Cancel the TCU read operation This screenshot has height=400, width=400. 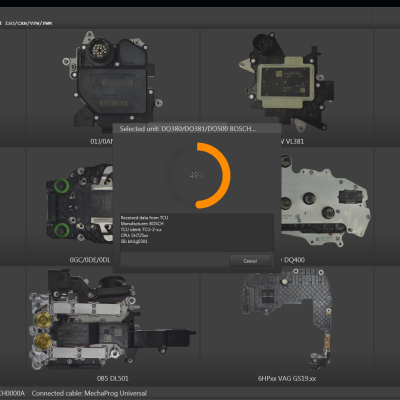(250, 261)
